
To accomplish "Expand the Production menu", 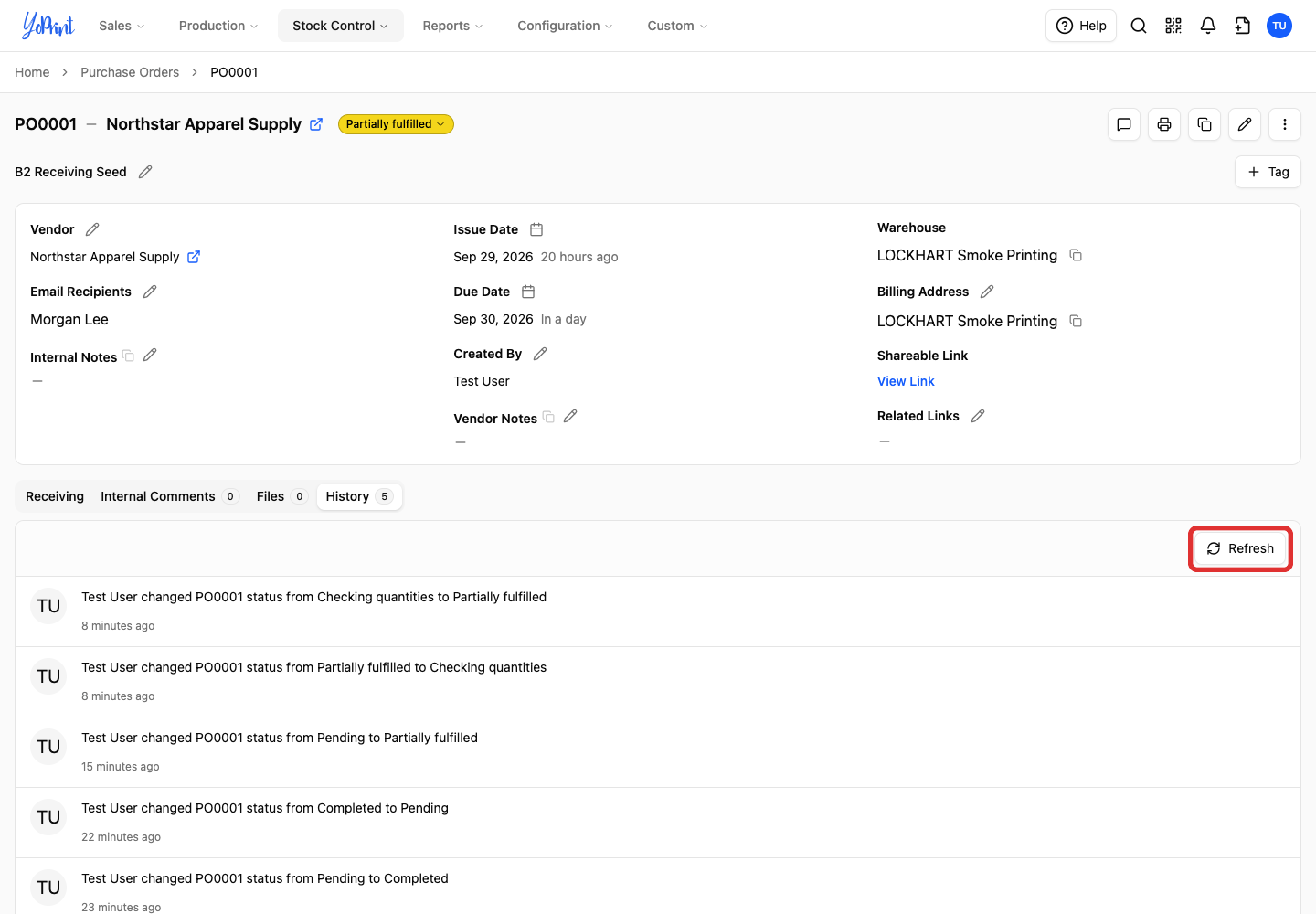I will click(x=218, y=26).
